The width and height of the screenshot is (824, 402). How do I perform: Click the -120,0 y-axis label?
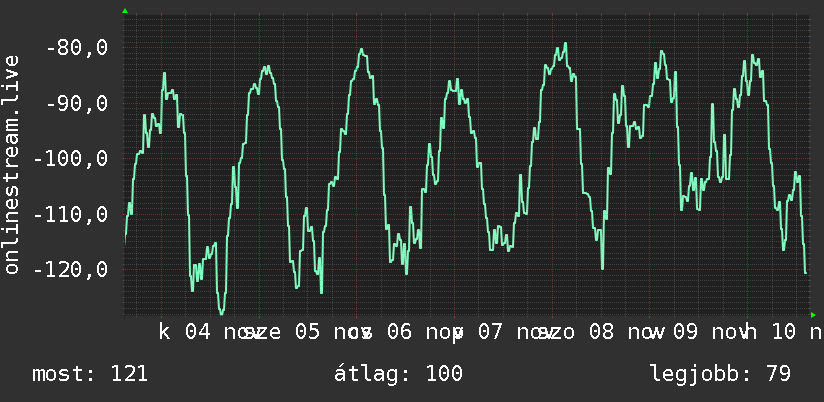(70, 270)
